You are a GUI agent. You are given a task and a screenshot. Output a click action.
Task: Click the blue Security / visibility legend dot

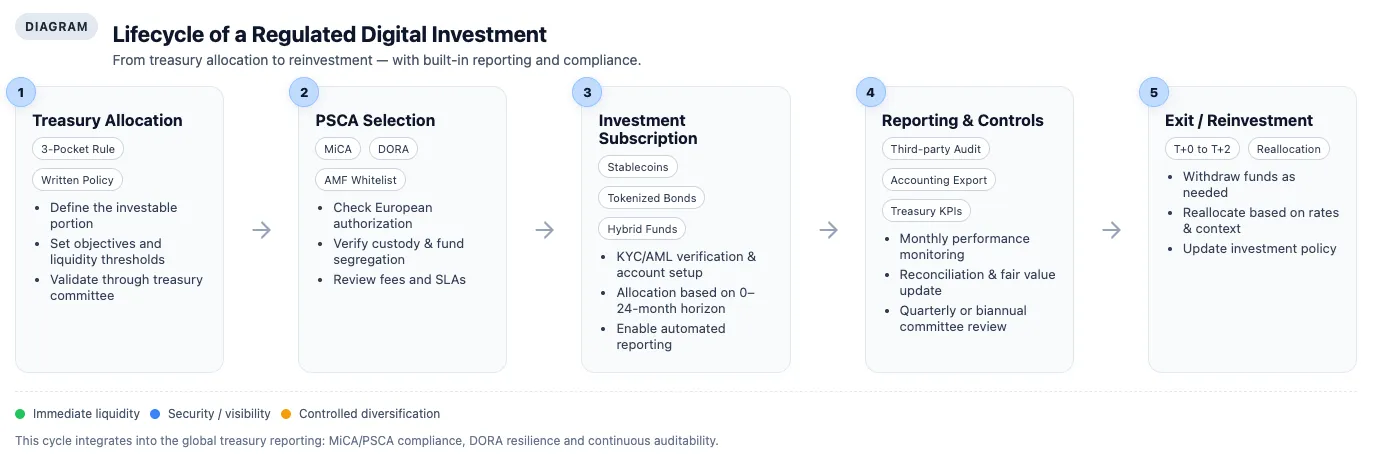pyautogui.click(x=154, y=414)
